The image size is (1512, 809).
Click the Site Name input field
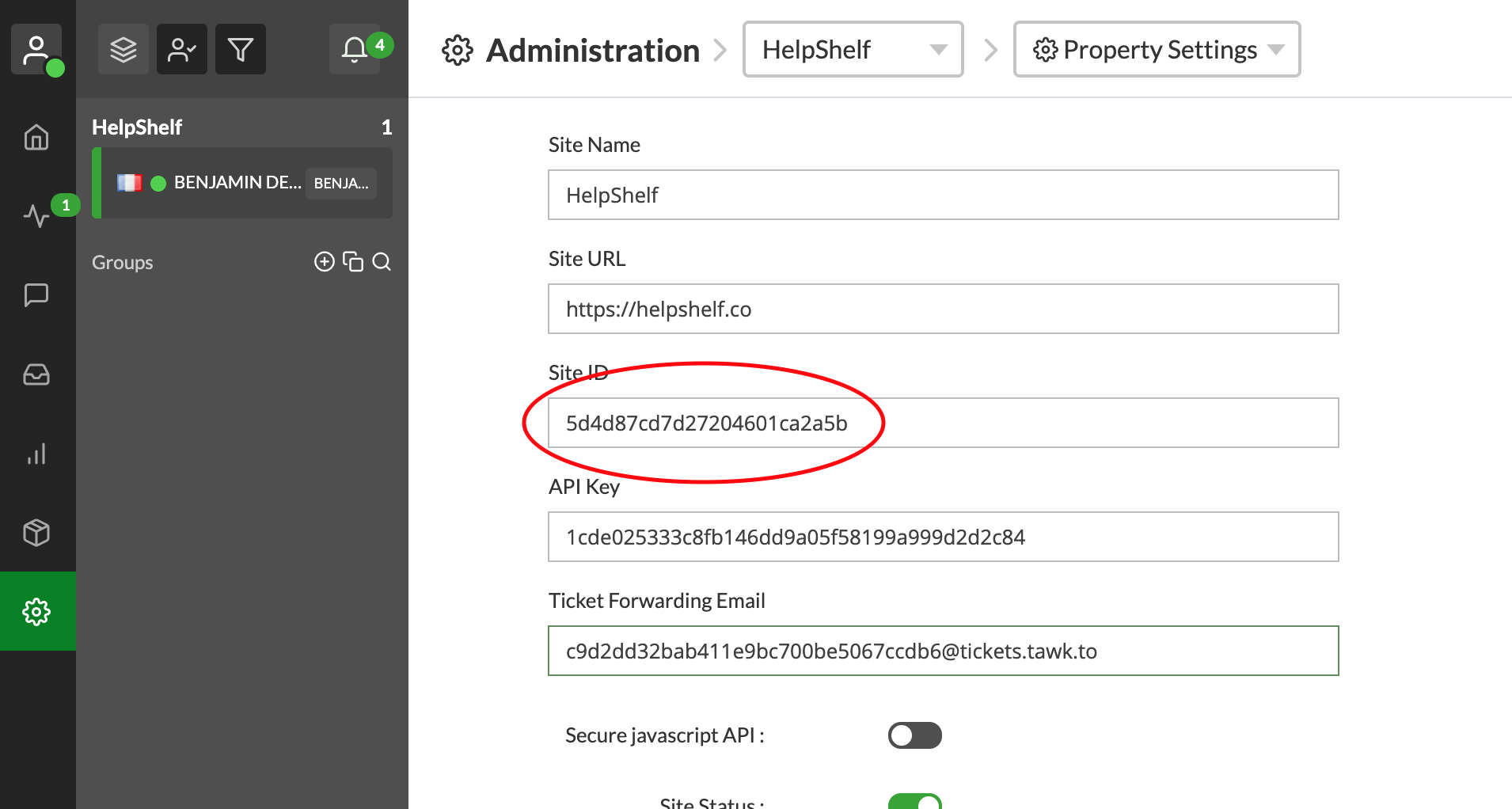944,195
